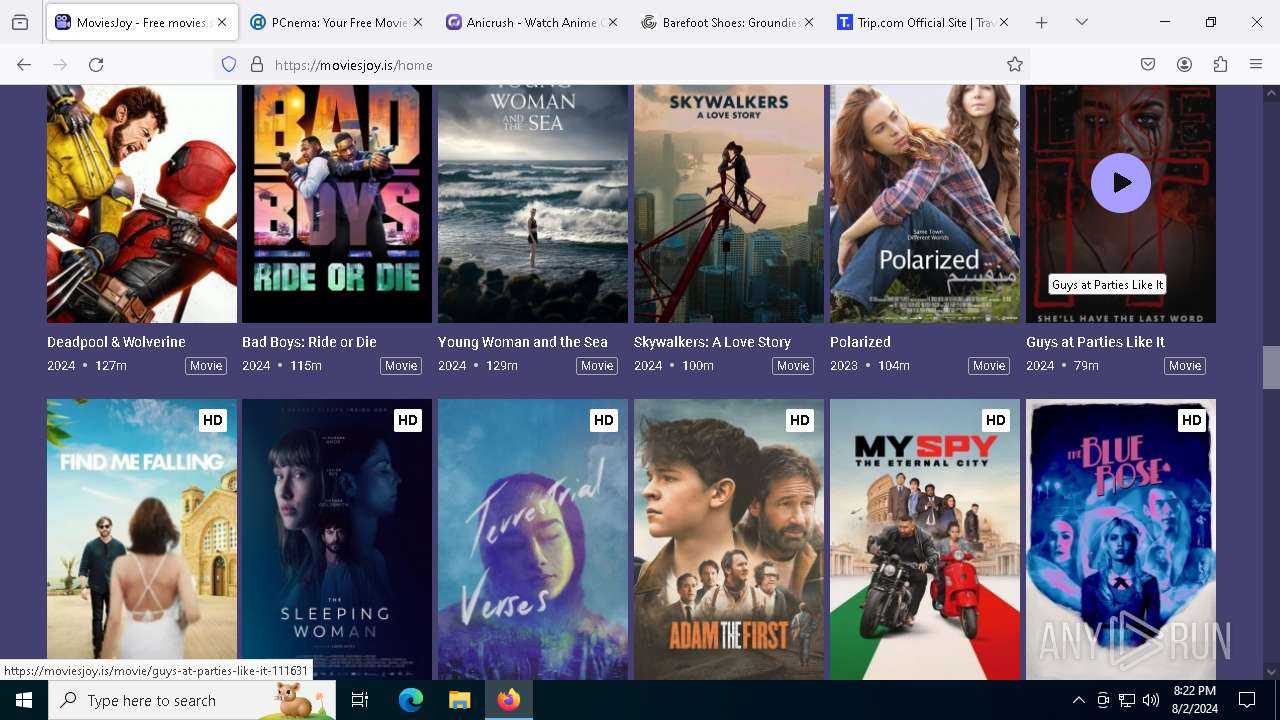Bookmark this page with the star
Image resolution: width=1280 pixels, height=720 pixels.
1015,64
